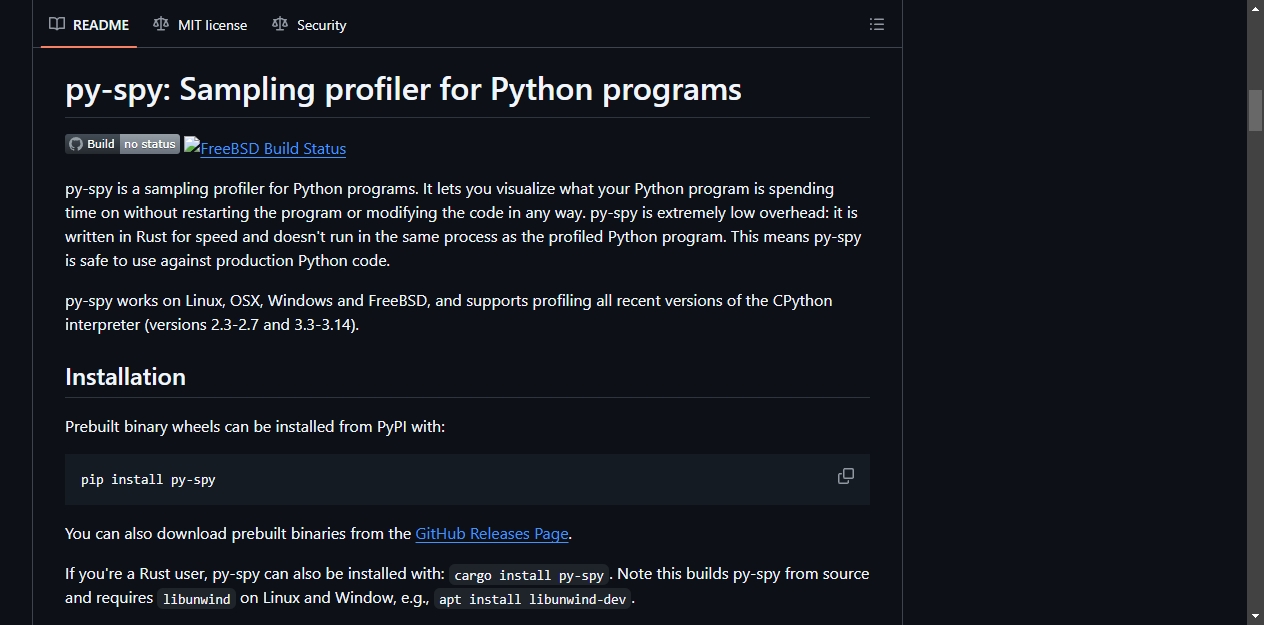Click the '(versions 2.3-2.7 and 3.3-3.14)' text
The height and width of the screenshot is (625, 1264).
point(251,324)
